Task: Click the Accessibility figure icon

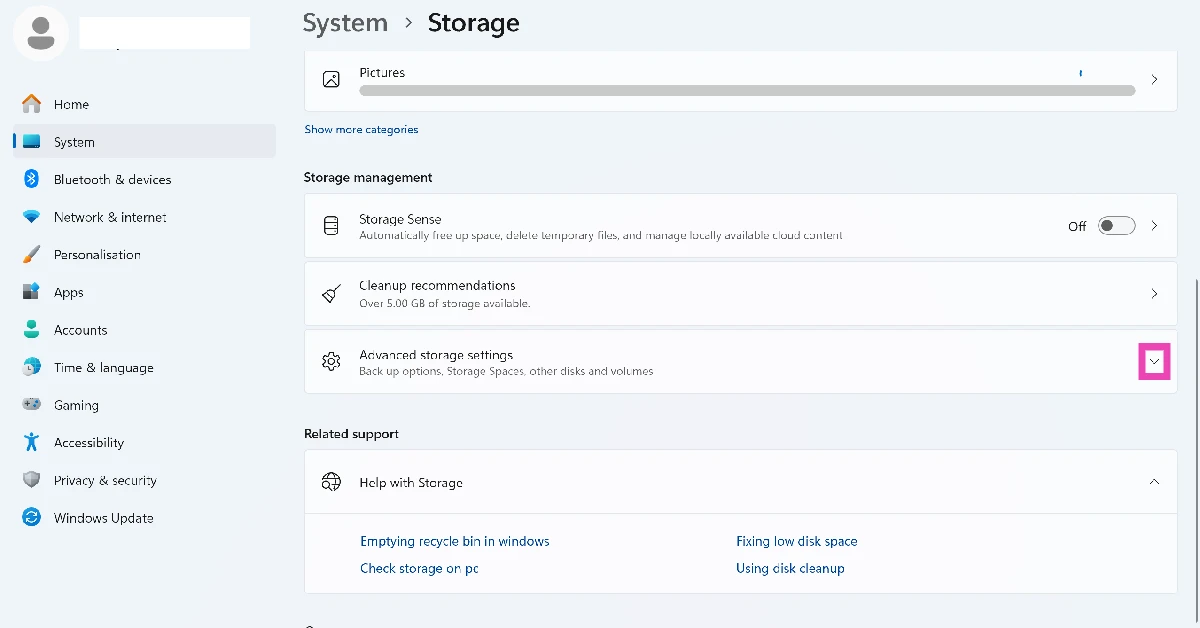Action: point(31,442)
